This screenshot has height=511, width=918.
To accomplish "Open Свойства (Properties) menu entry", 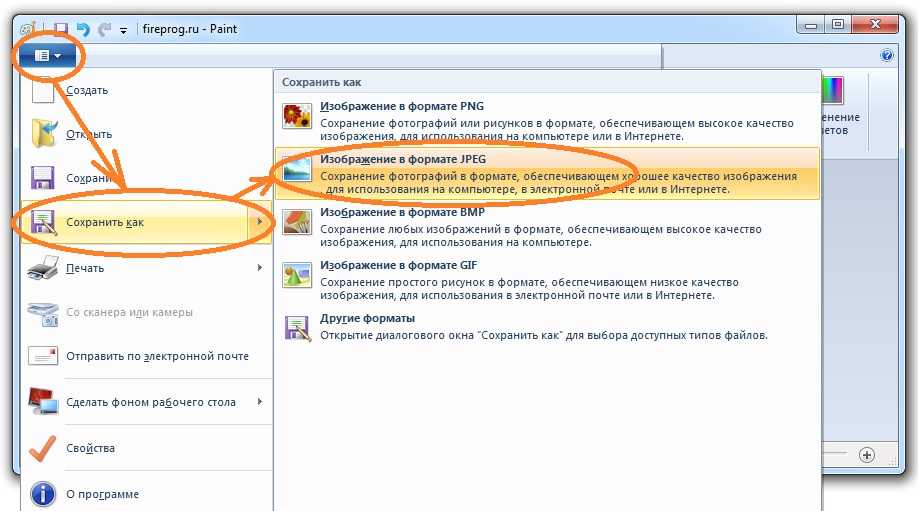I will point(146,448).
